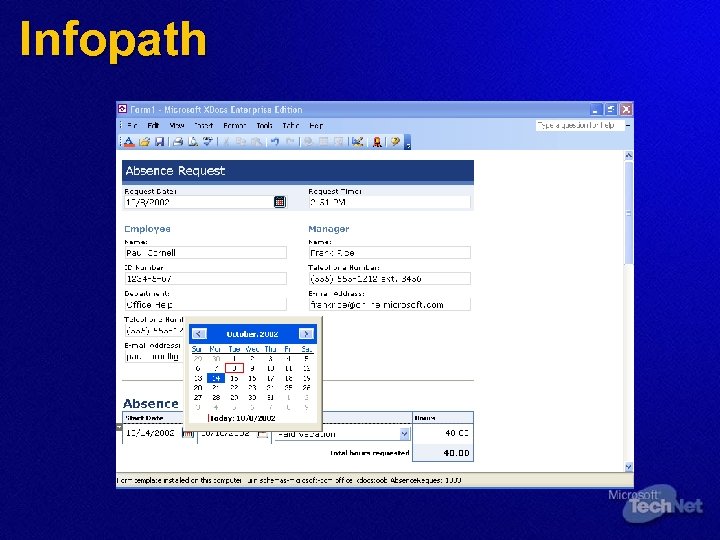Open the Format menu
This screenshot has width=720, height=540.
(x=235, y=125)
